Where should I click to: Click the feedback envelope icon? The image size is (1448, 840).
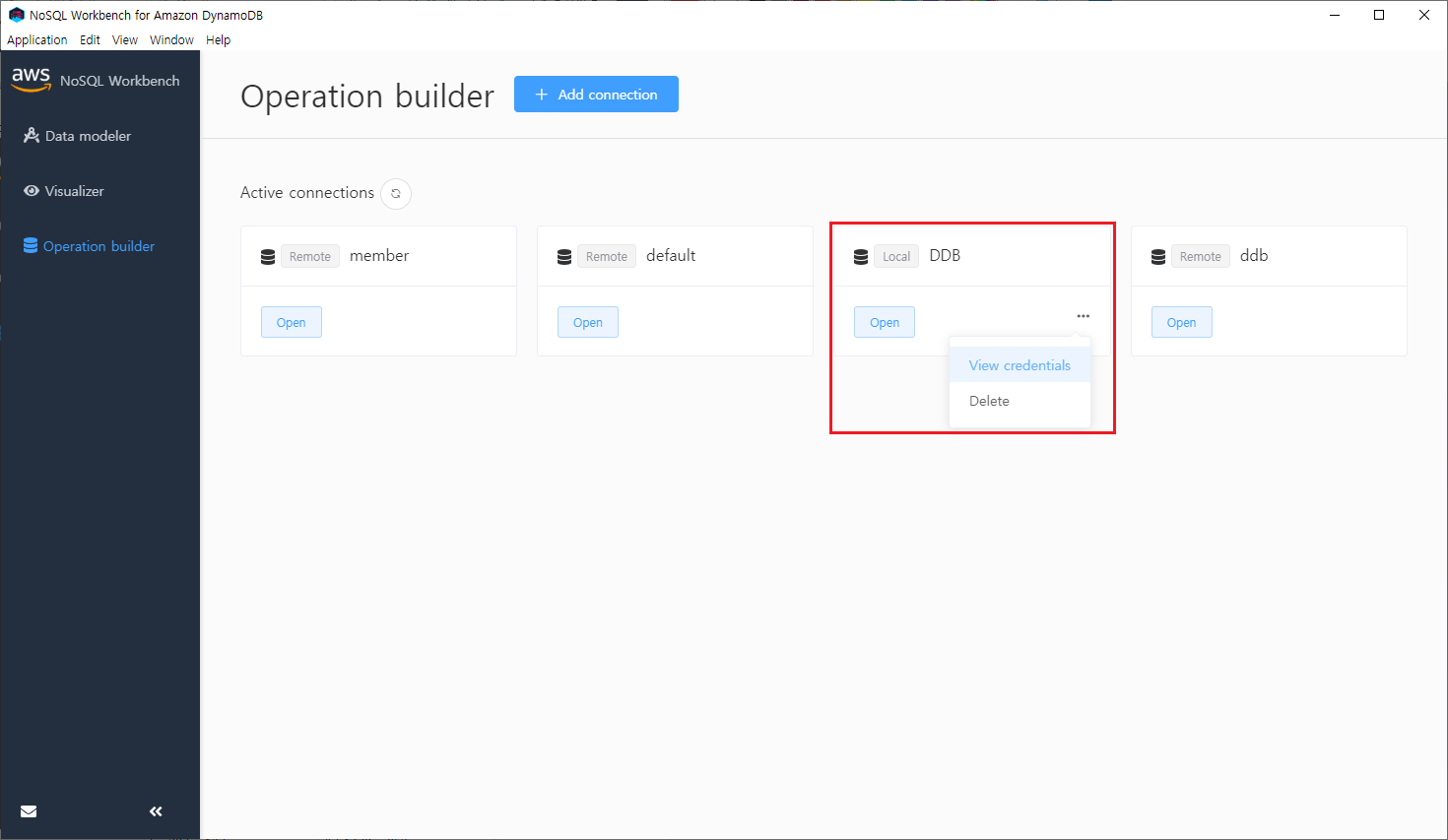tap(29, 811)
